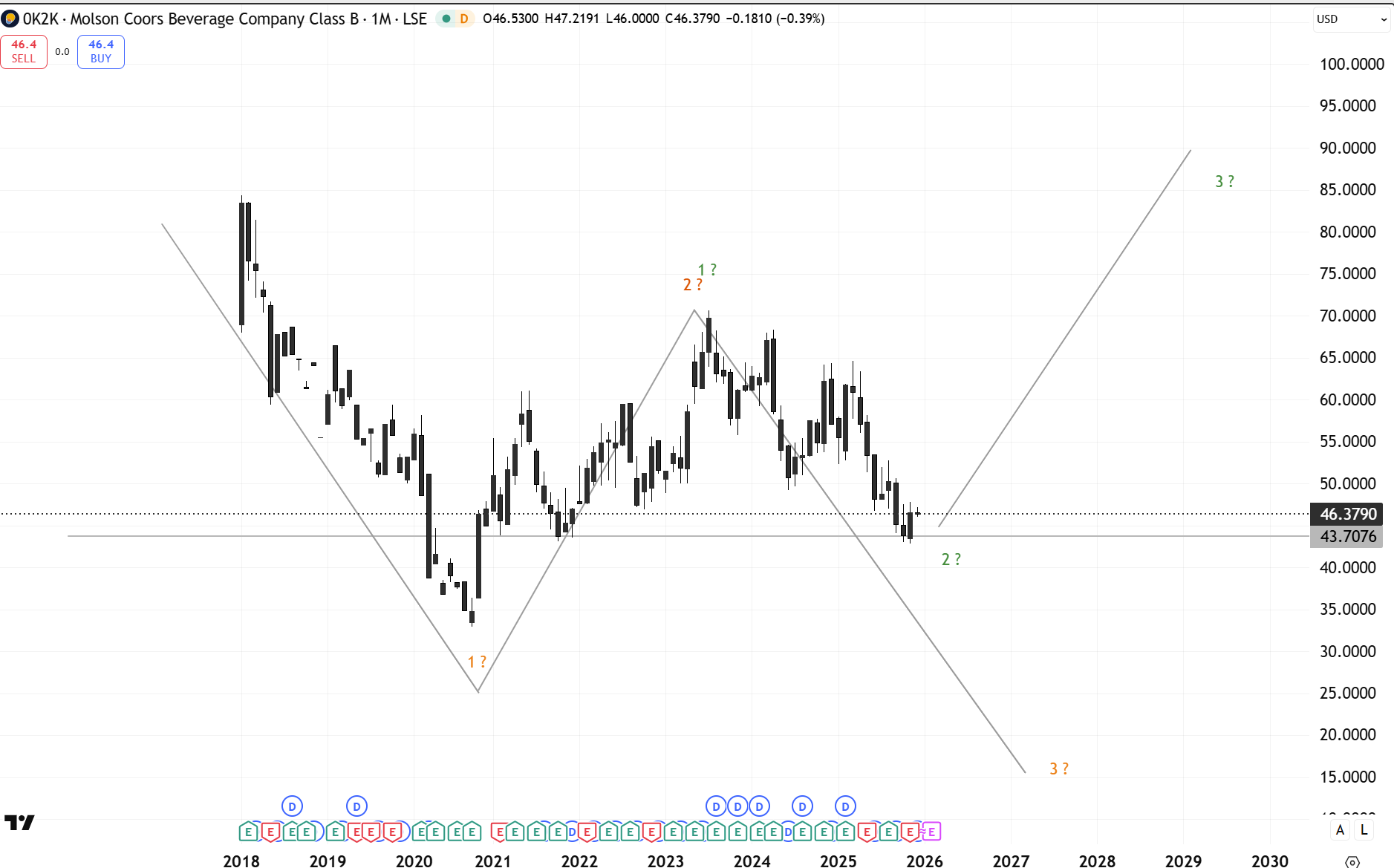Toggle log scale with the L button
1394x868 pixels.
pos(1364,830)
